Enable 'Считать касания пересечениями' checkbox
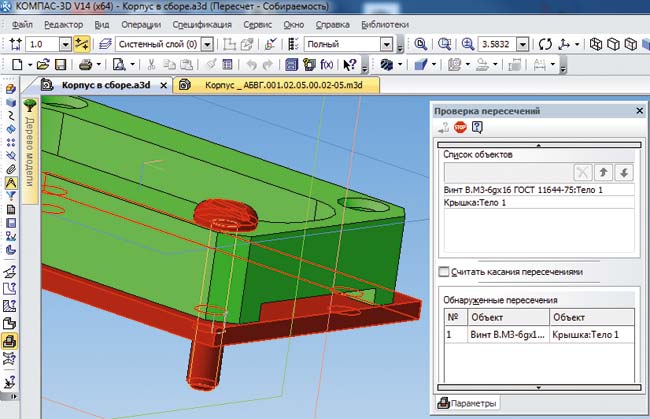 445,272
